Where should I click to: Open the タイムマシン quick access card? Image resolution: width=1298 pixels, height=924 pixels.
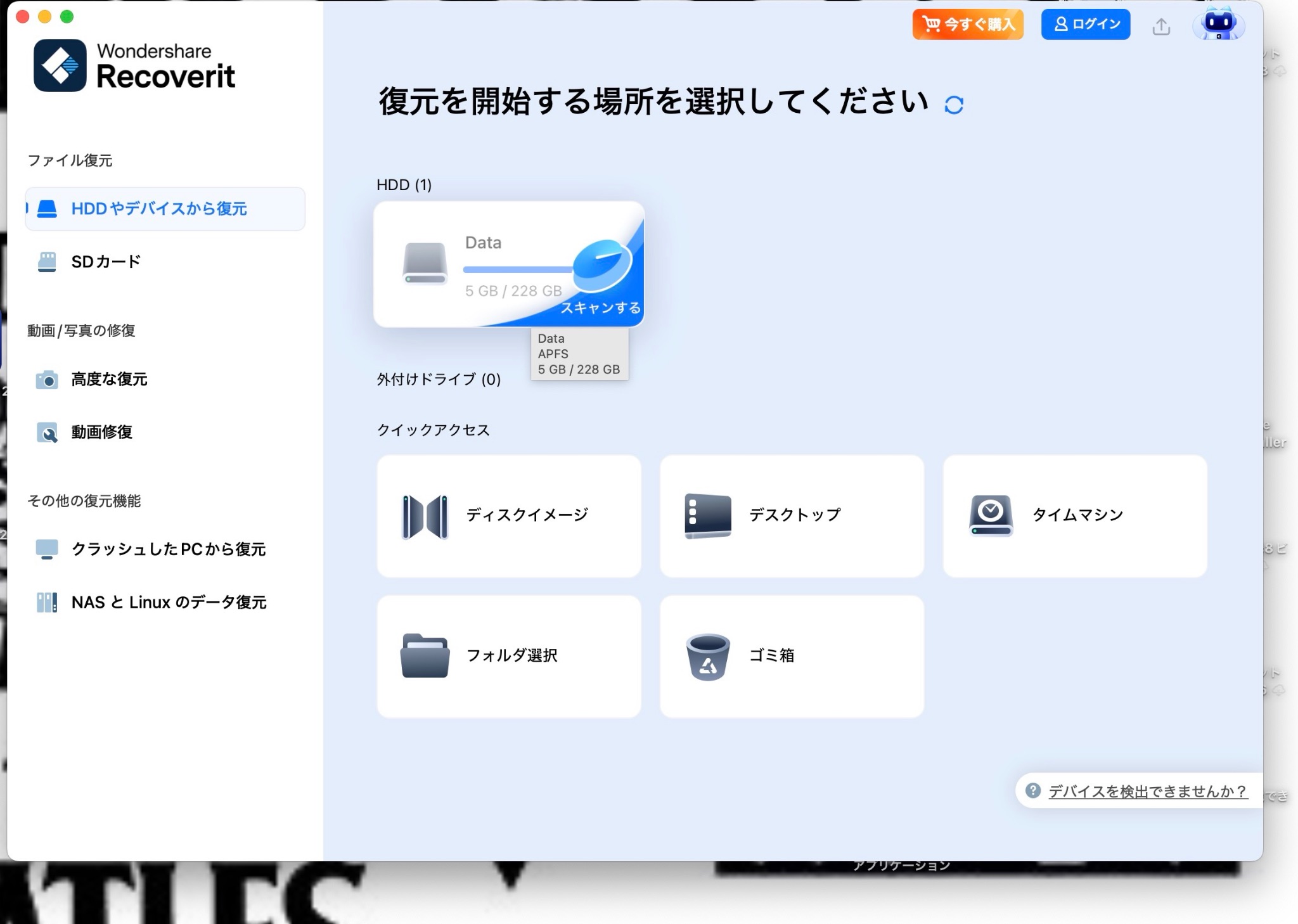(1075, 516)
